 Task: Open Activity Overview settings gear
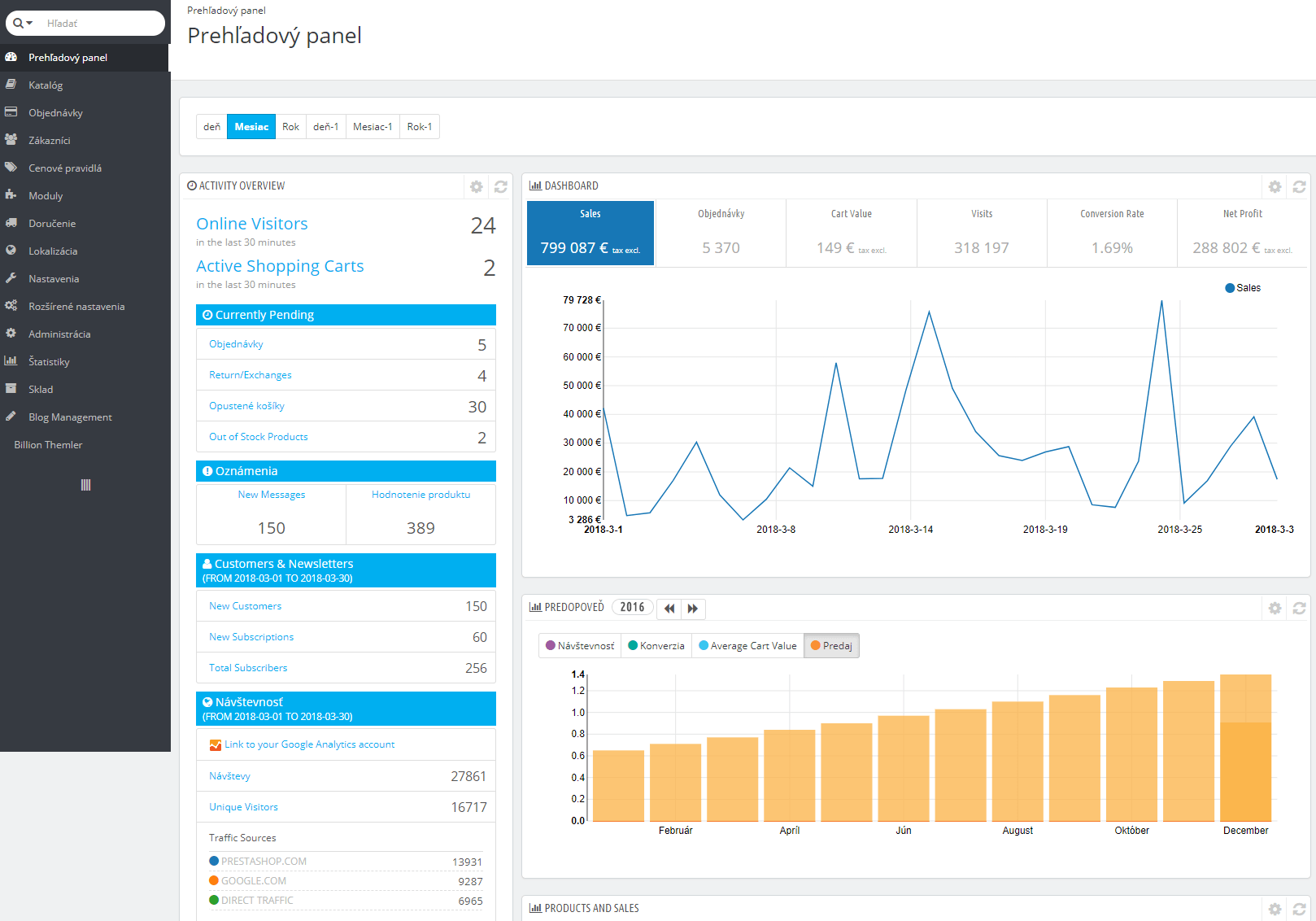click(476, 186)
